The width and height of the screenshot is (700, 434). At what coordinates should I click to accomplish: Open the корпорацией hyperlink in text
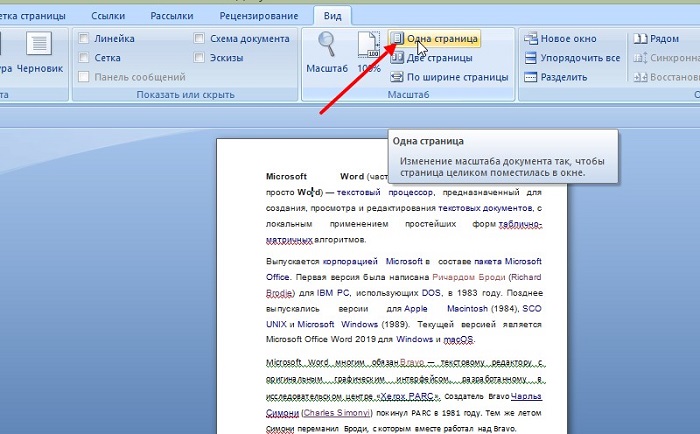350,261
